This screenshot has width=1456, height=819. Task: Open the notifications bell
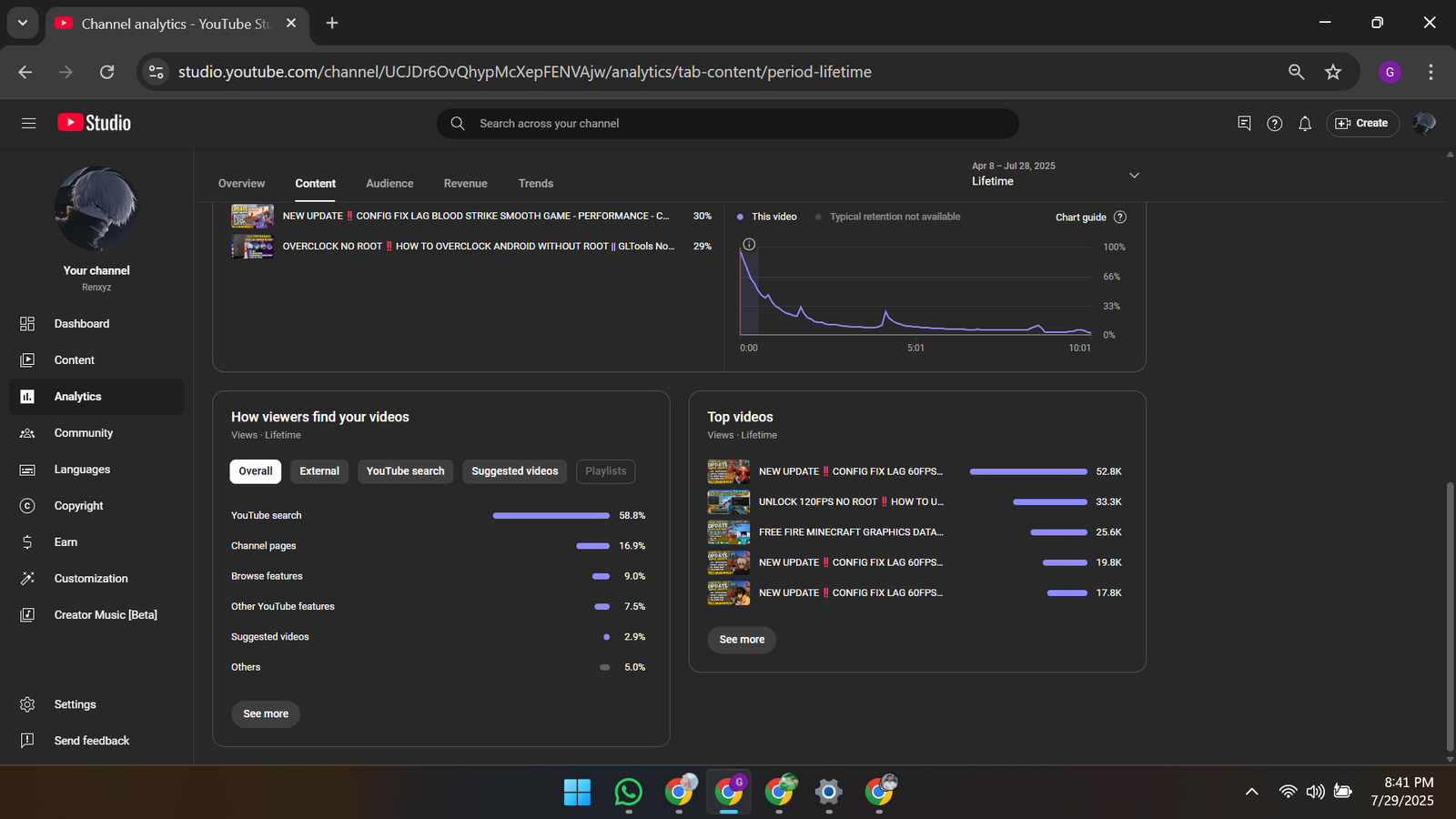pyautogui.click(x=1305, y=123)
